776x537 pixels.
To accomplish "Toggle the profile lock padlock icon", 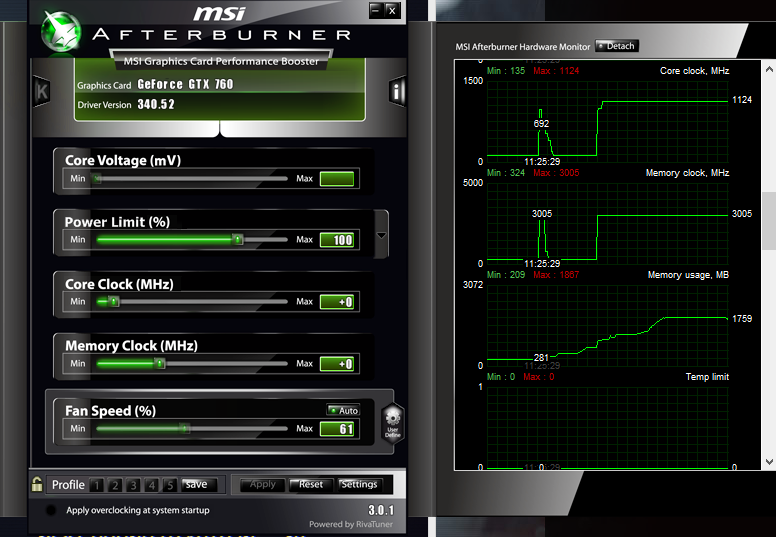I will [x=37, y=484].
